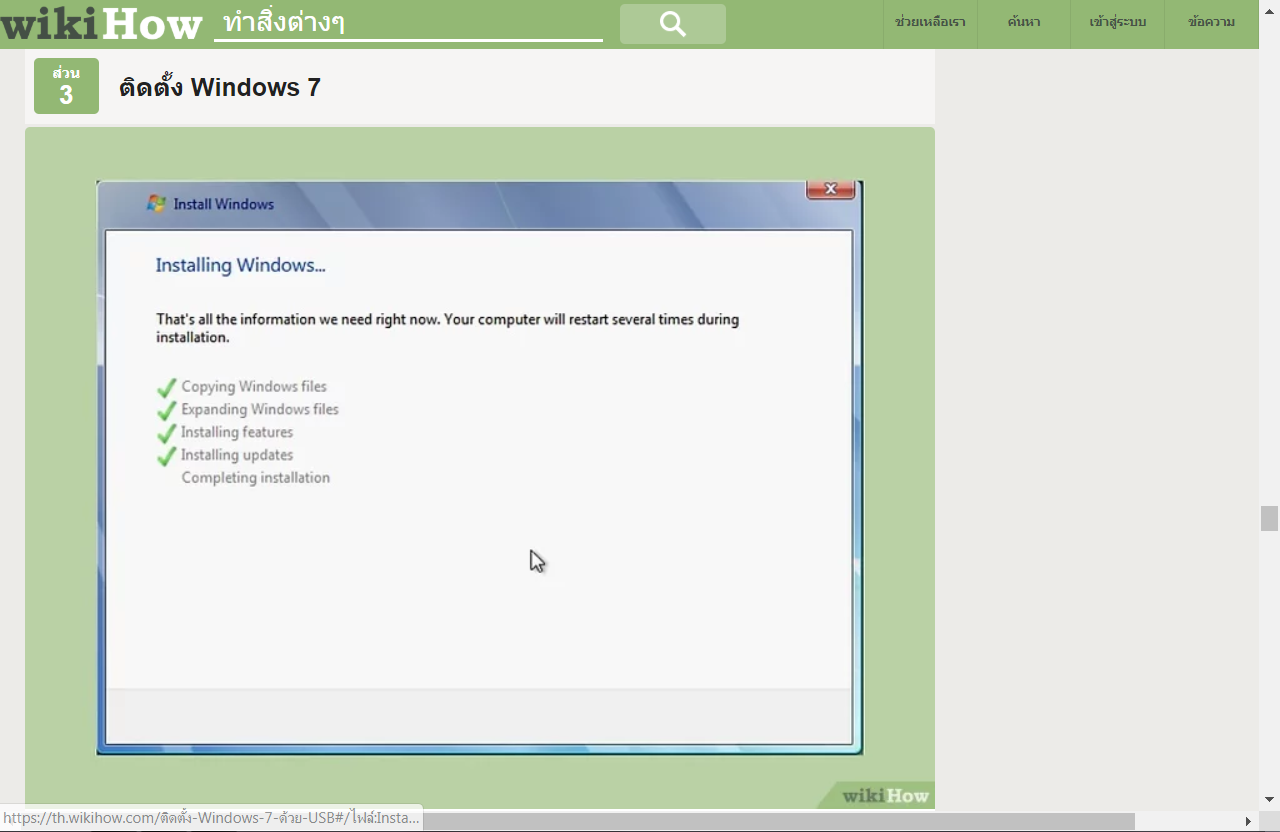Click the 'Expanding Windows files' text
1280x832 pixels.
pos(260,409)
